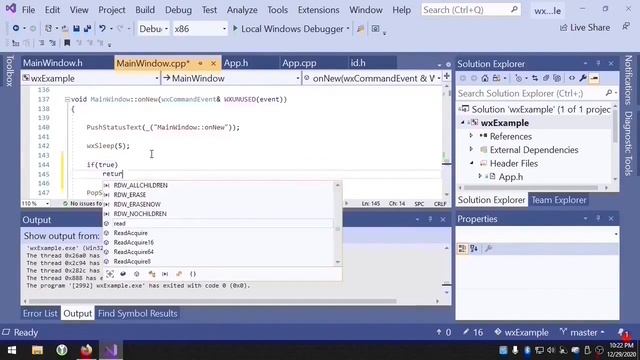Click the Categorized view icon in Properties panel
The height and width of the screenshot is (360, 640).
(x=462, y=248)
